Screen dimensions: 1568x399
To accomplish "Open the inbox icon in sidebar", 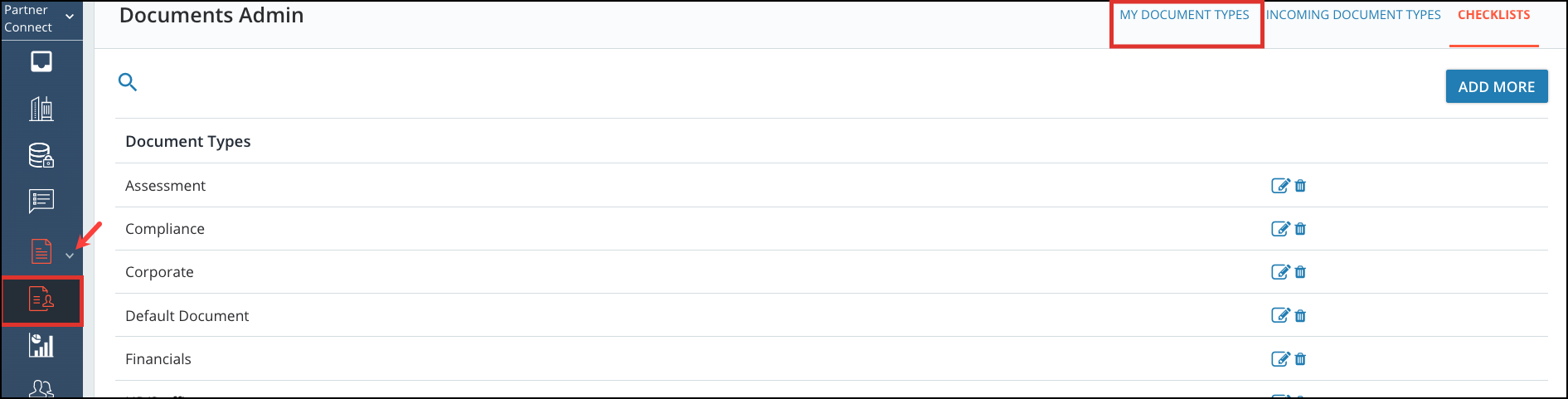I will [x=41, y=61].
